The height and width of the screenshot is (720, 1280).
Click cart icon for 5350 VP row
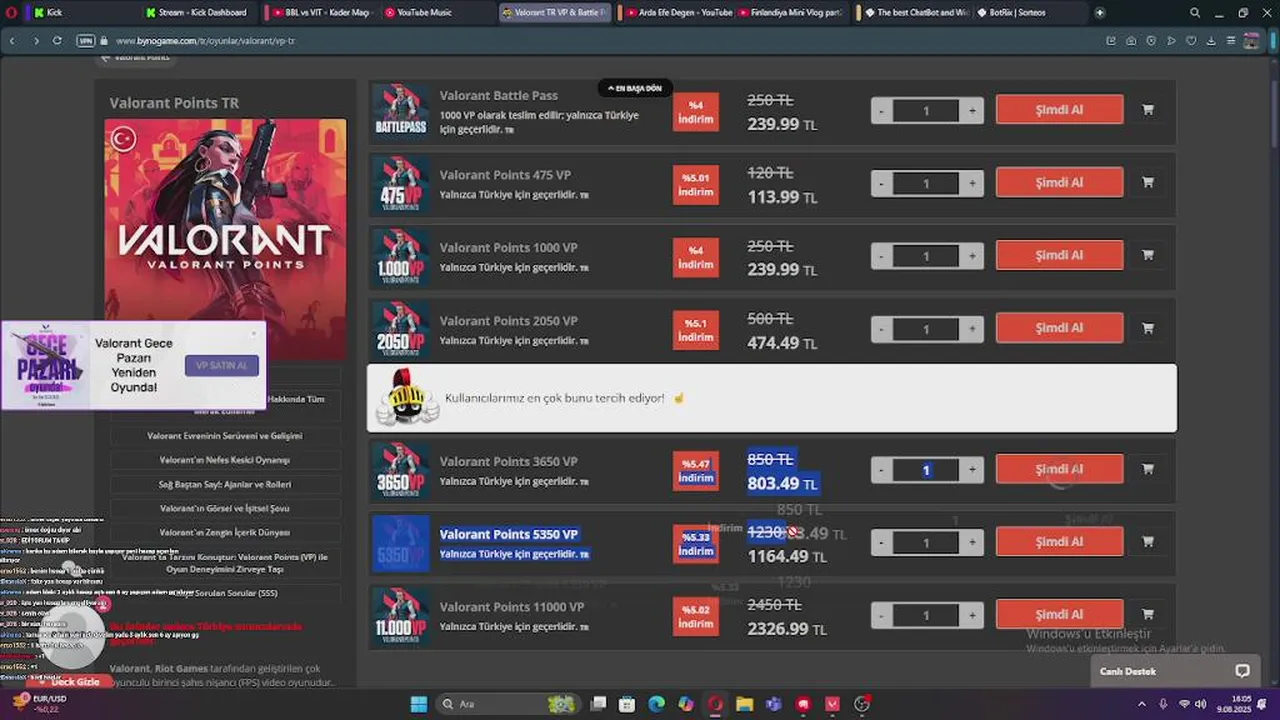click(1148, 542)
